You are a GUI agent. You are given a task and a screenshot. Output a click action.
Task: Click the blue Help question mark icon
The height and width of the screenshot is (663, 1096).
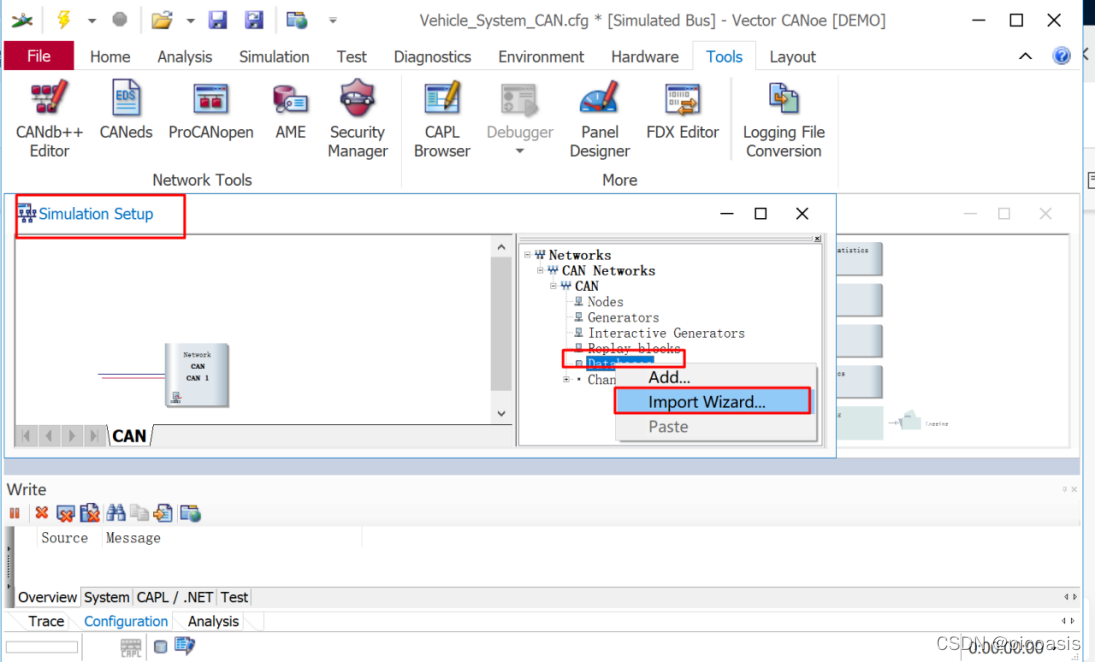pyautogui.click(x=1061, y=56)
